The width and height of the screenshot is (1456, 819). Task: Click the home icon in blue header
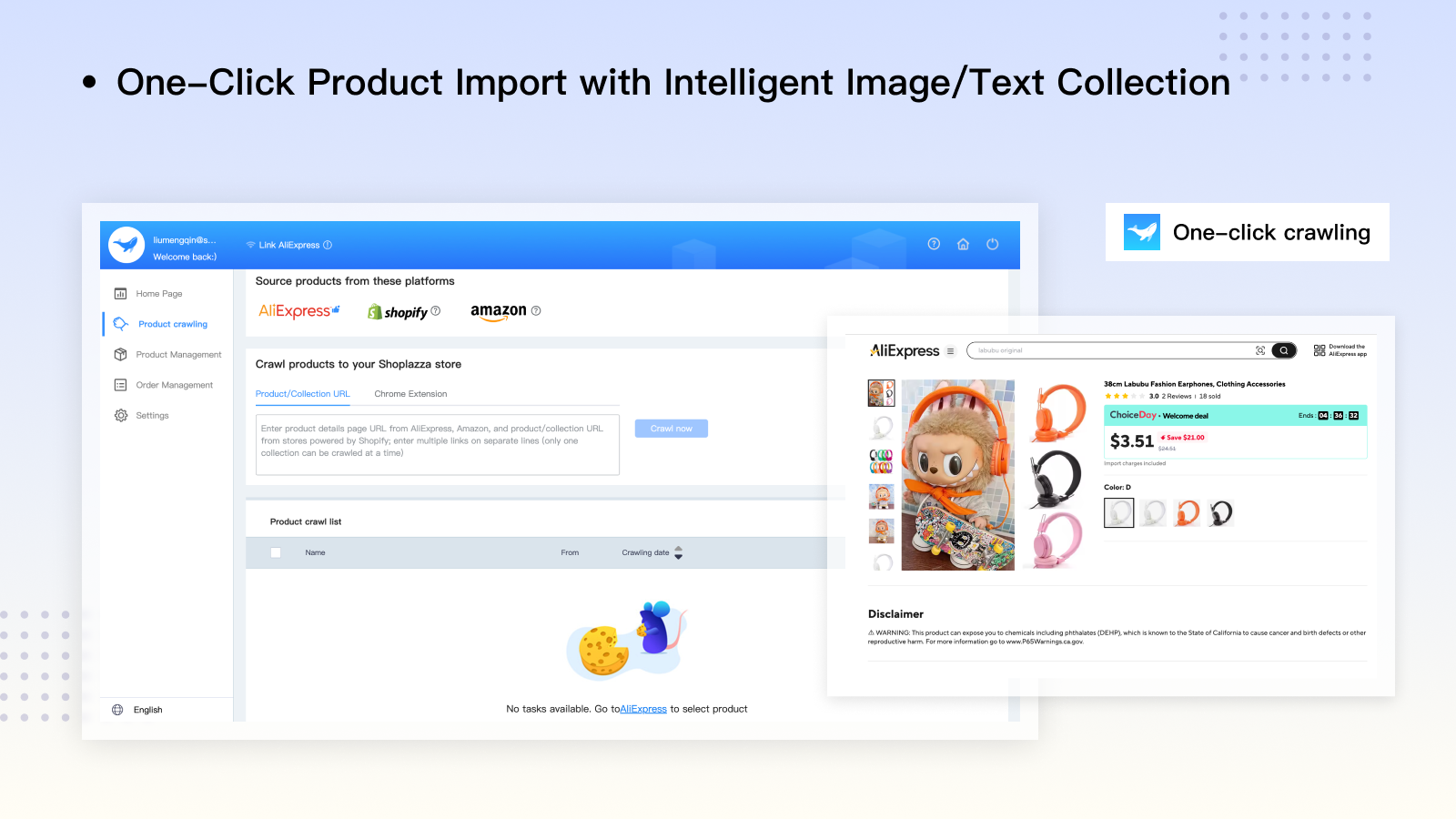[x=963, y=244]
